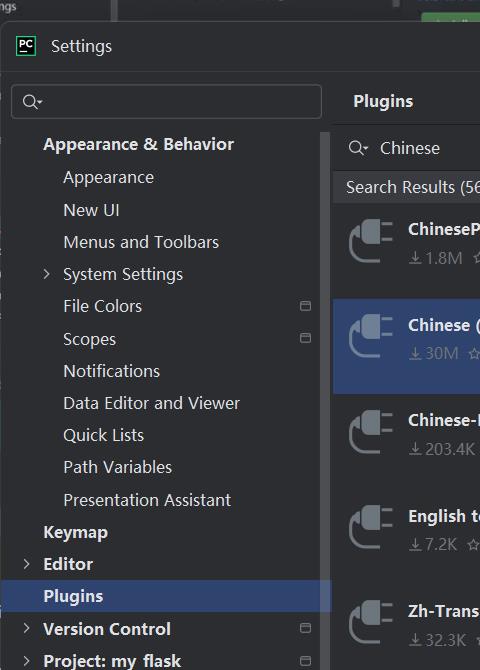Select the New UI settings entry
The image size is (480, 670).
pos(91,210)
